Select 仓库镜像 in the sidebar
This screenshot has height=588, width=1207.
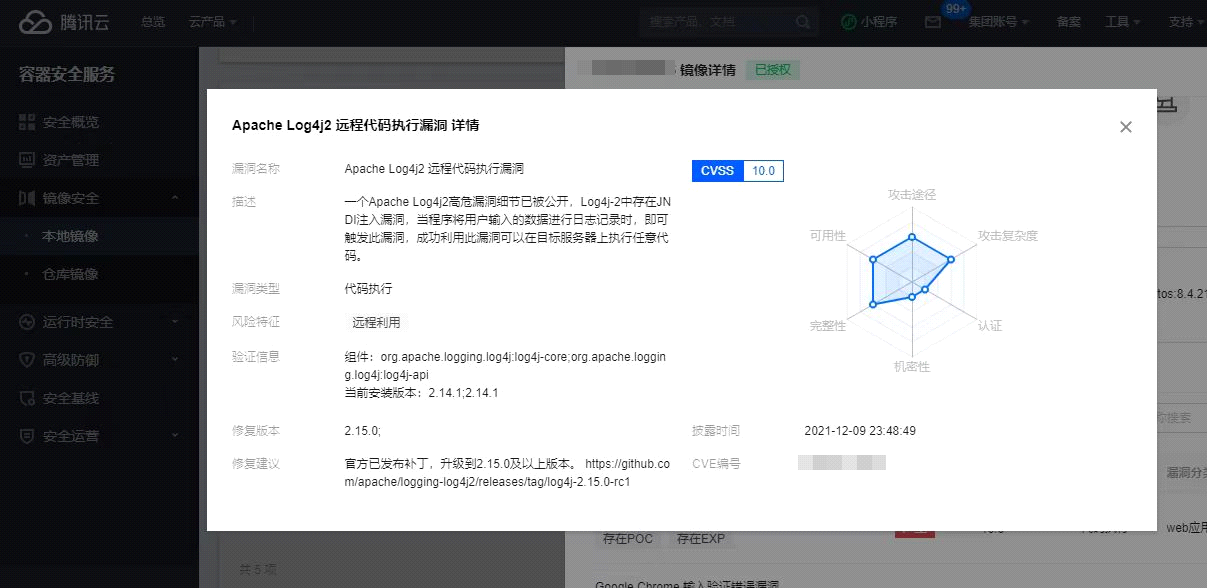click(x=70, y=274)
